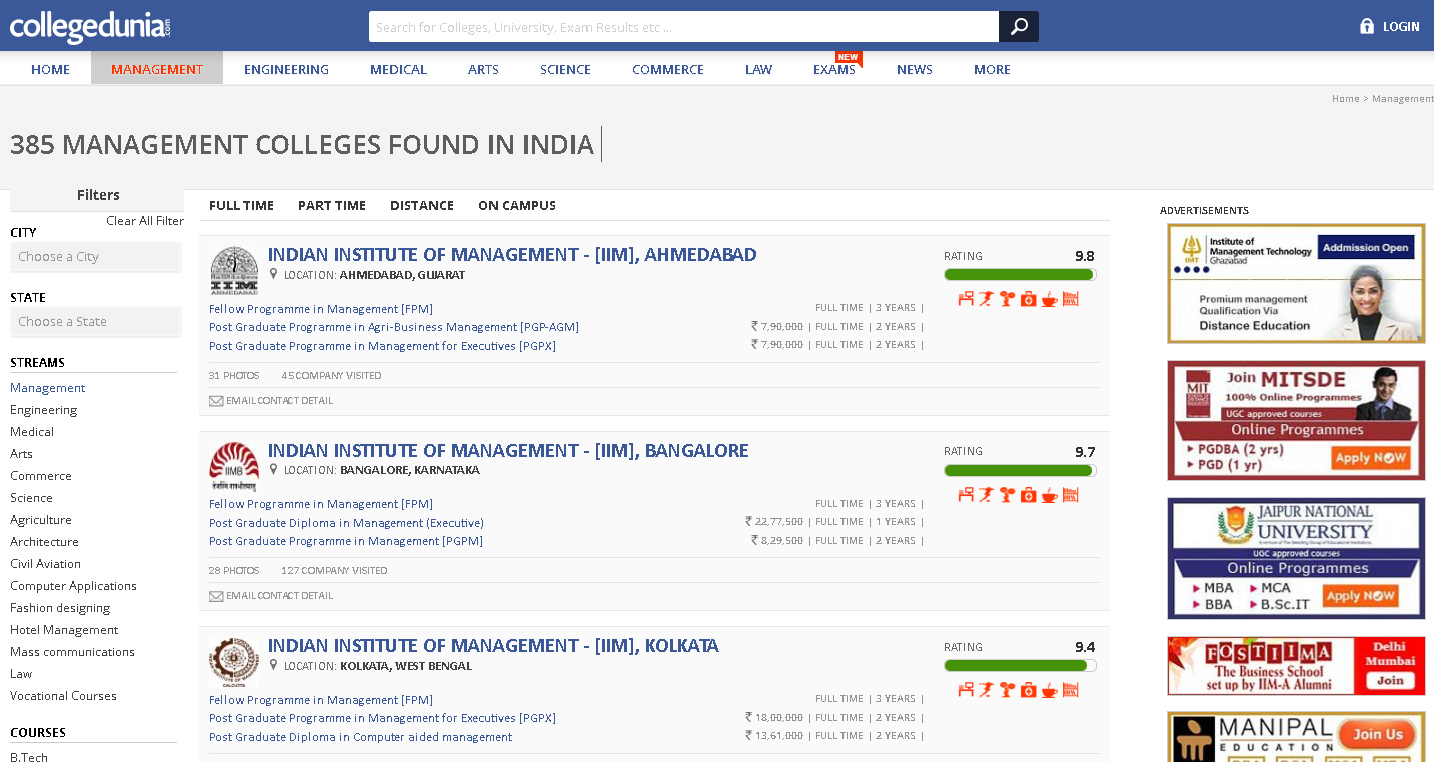The width and height of the screenshot is (1434, 762).
Task: Click the film projector icon for IIM Bangalore
Action: (1007, 494)
